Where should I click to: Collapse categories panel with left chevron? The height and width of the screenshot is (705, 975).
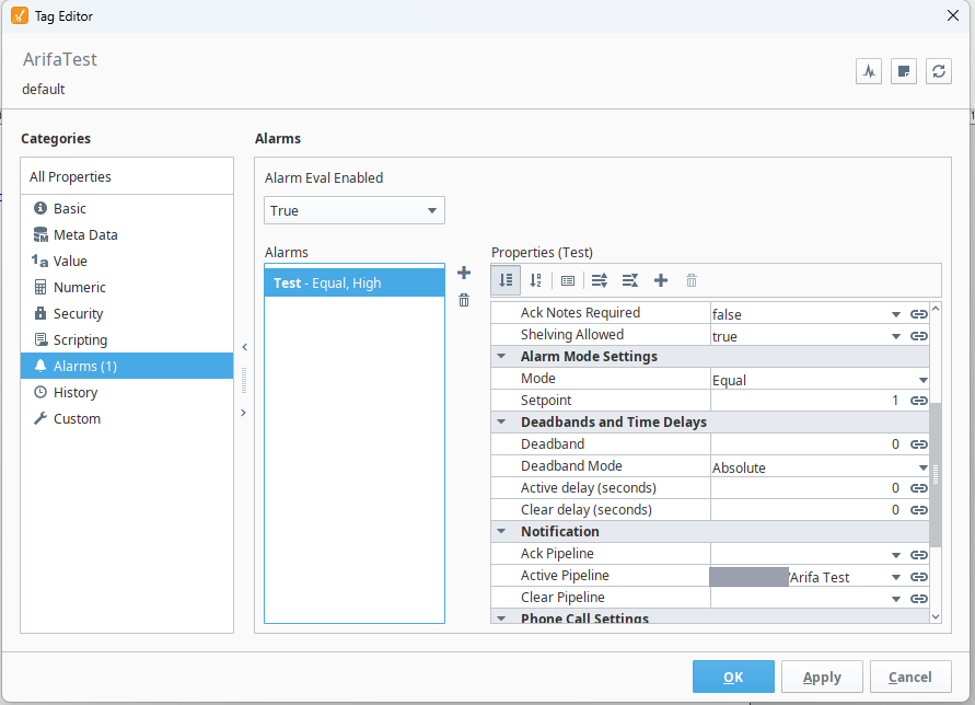click(244, 347)
